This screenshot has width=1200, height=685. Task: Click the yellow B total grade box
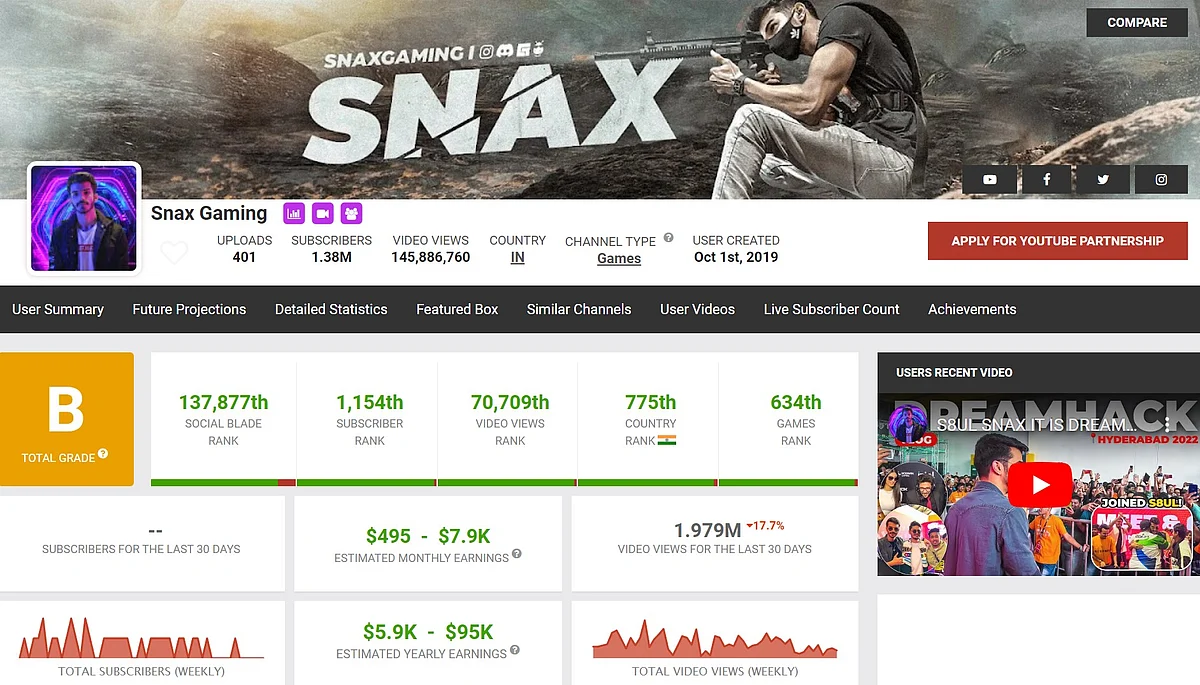(x=67, y=419)
